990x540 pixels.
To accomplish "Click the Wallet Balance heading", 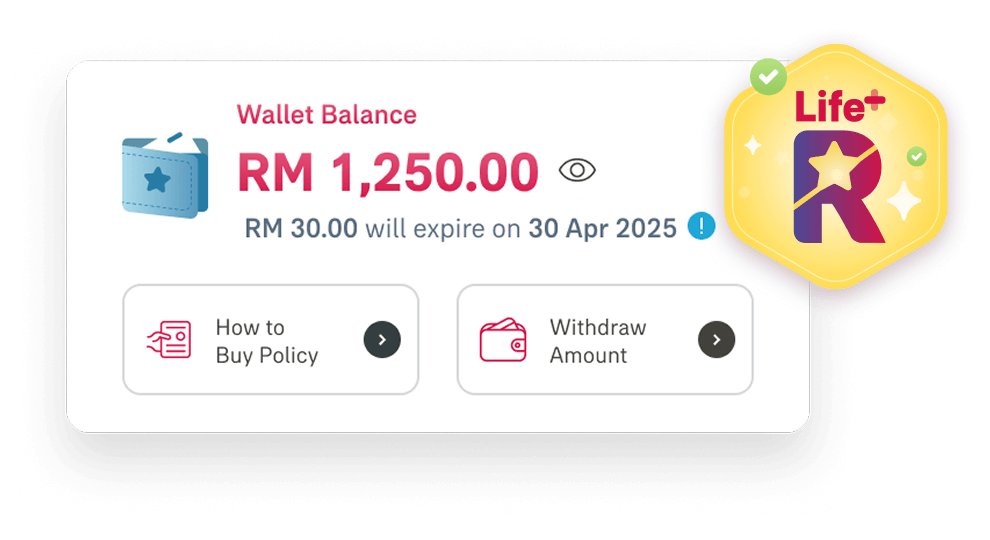I will click(326, 114).
